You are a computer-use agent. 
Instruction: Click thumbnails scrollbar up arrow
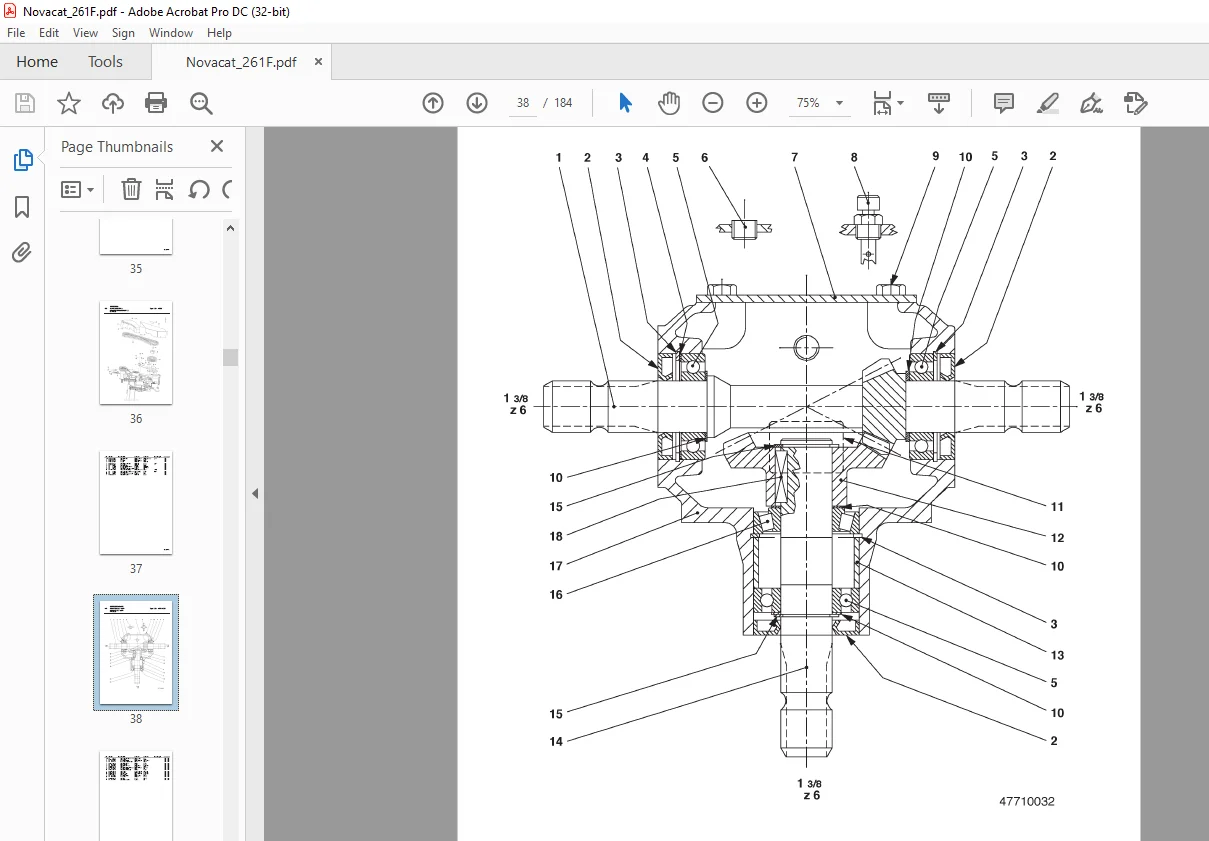click(230, 228)
